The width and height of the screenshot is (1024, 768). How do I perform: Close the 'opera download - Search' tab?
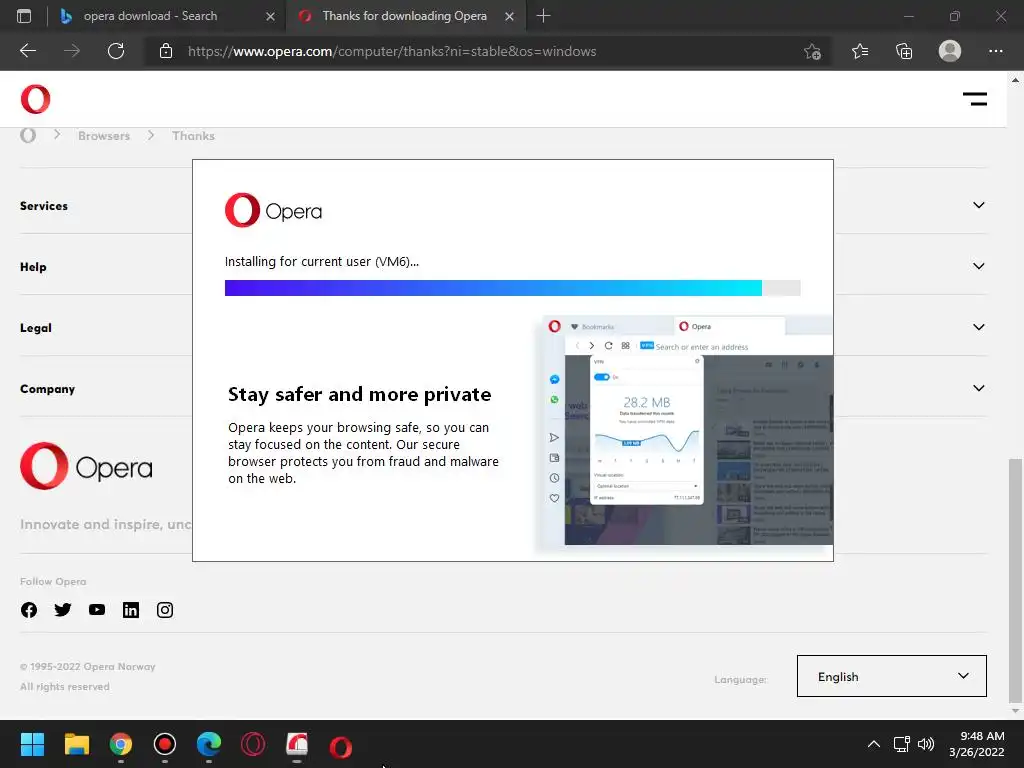pyautogui.click(x=270, y=16)
